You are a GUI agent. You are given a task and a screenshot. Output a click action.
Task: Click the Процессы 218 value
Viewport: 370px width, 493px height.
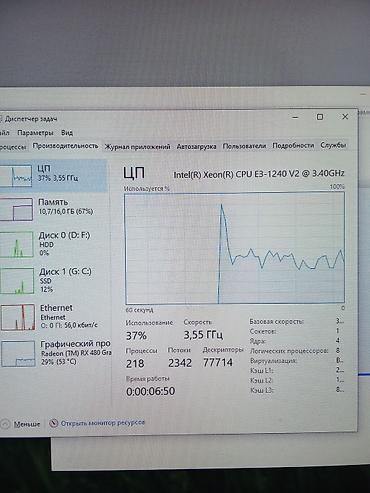coord(135,363)
